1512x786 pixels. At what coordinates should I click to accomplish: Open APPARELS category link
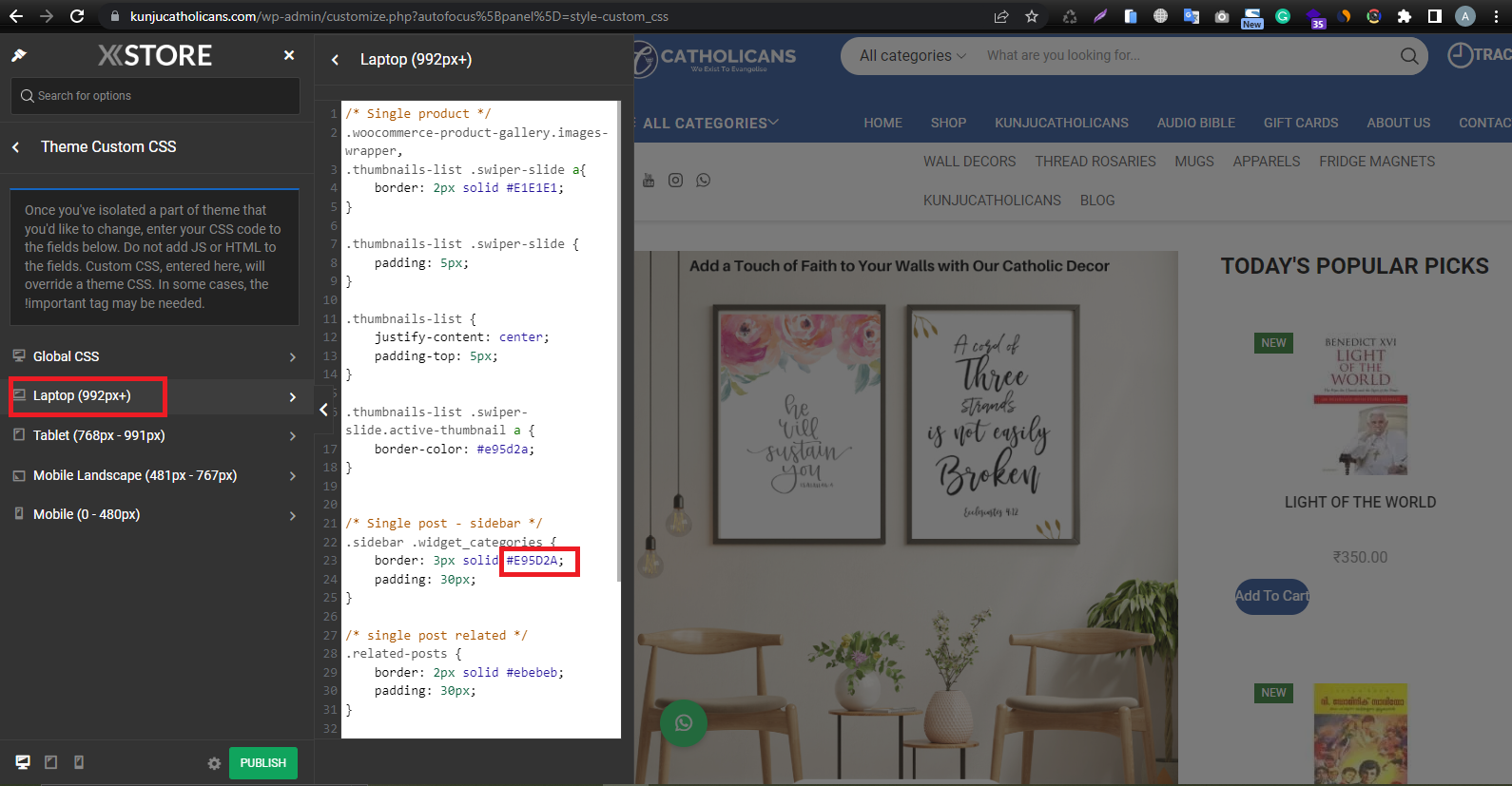[1267, 162]
